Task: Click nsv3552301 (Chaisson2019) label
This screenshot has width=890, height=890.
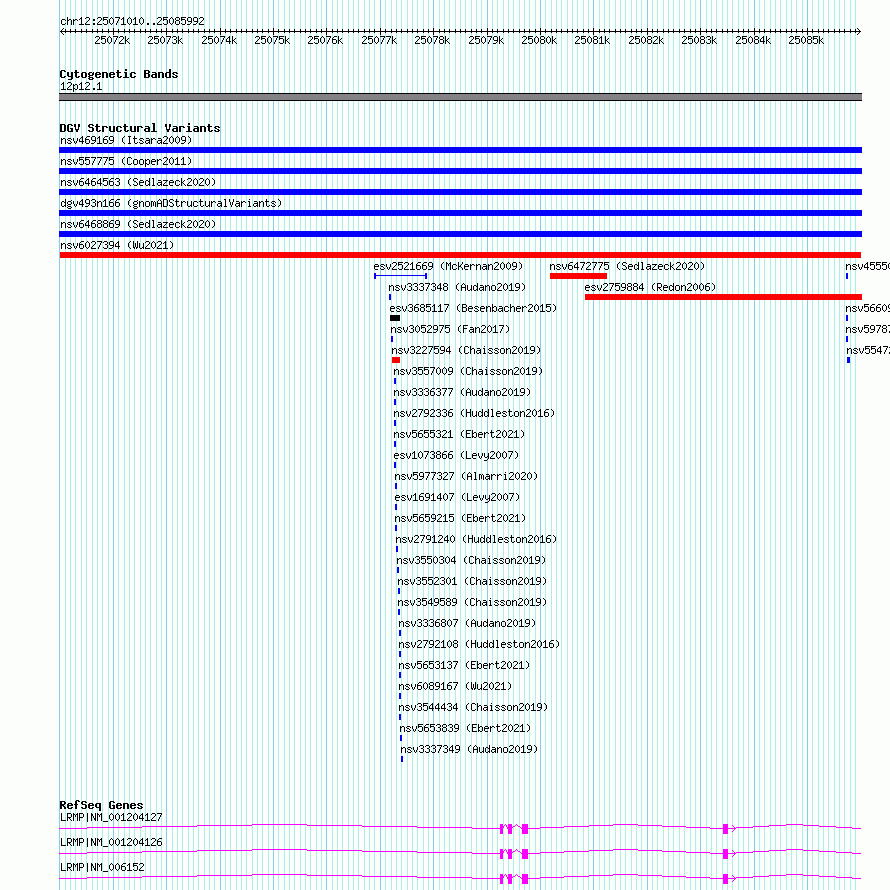Action: (x=472, y=581)
